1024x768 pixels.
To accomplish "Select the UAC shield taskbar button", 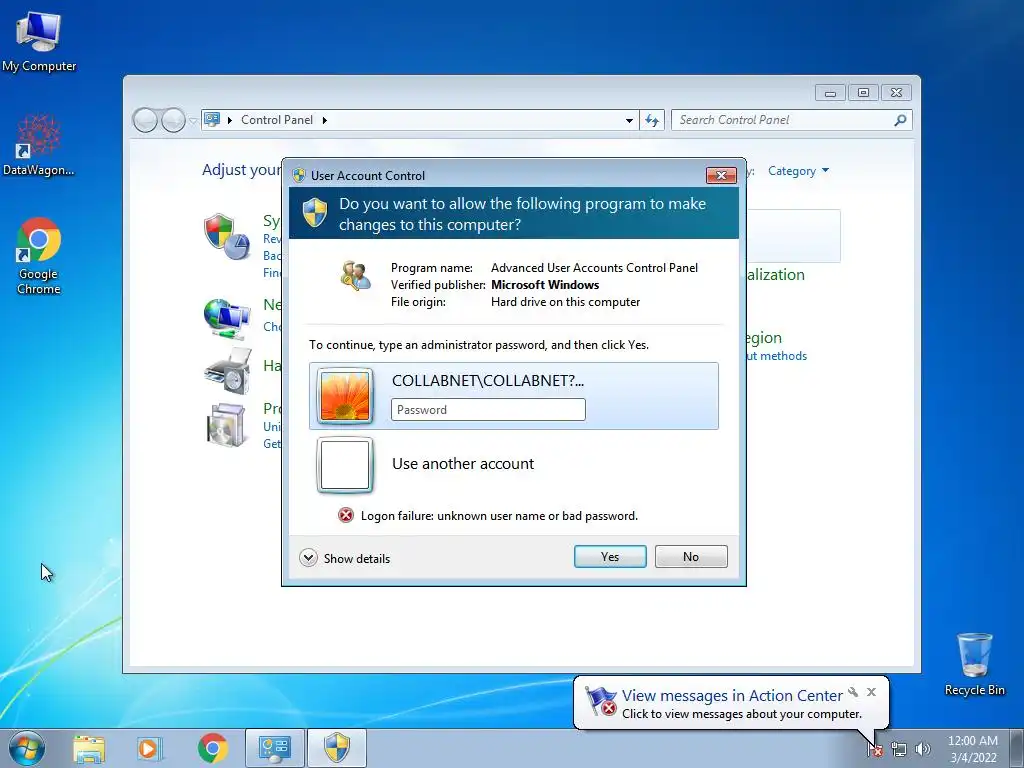I will (x=337, y=748).
